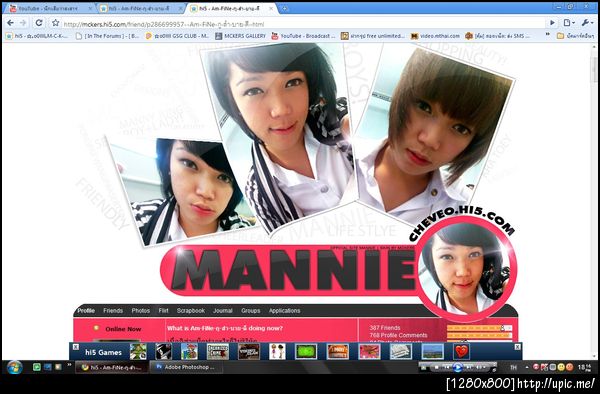This screenshot has height=394, width=600.
Task: Open the white keyboard-like game icon
Action: point(401,352)
